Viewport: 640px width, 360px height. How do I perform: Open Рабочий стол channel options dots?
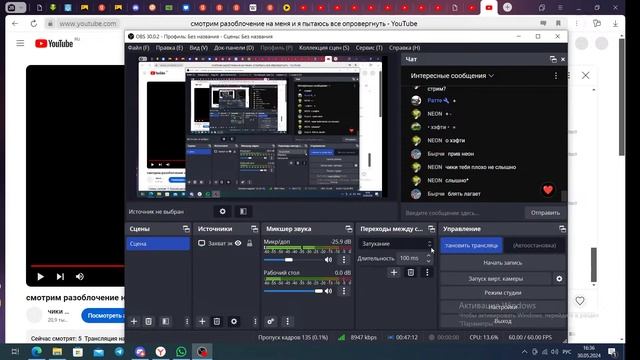coord(344,291)
